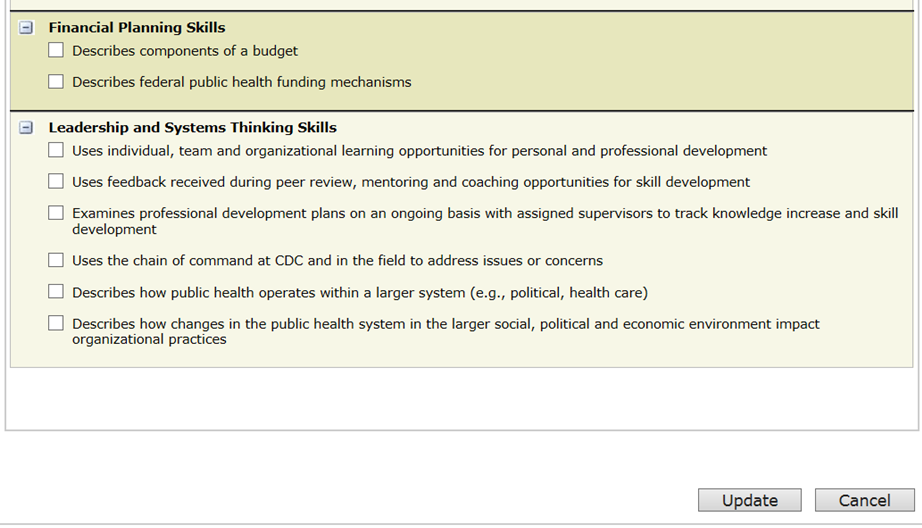The width and height of the screenshot is (922, 528).
Task: Click the political, health care system label
Action: 360,293
